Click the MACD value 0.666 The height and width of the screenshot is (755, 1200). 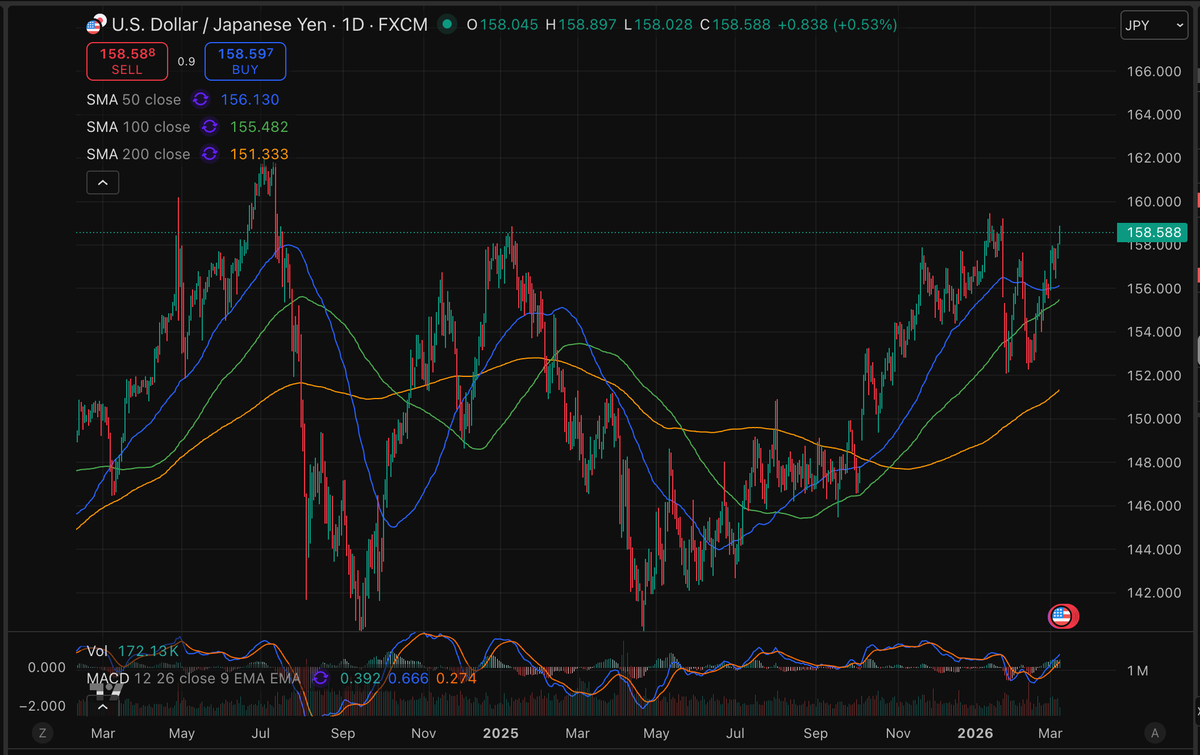pyautogui.click(x=408, y=678)
